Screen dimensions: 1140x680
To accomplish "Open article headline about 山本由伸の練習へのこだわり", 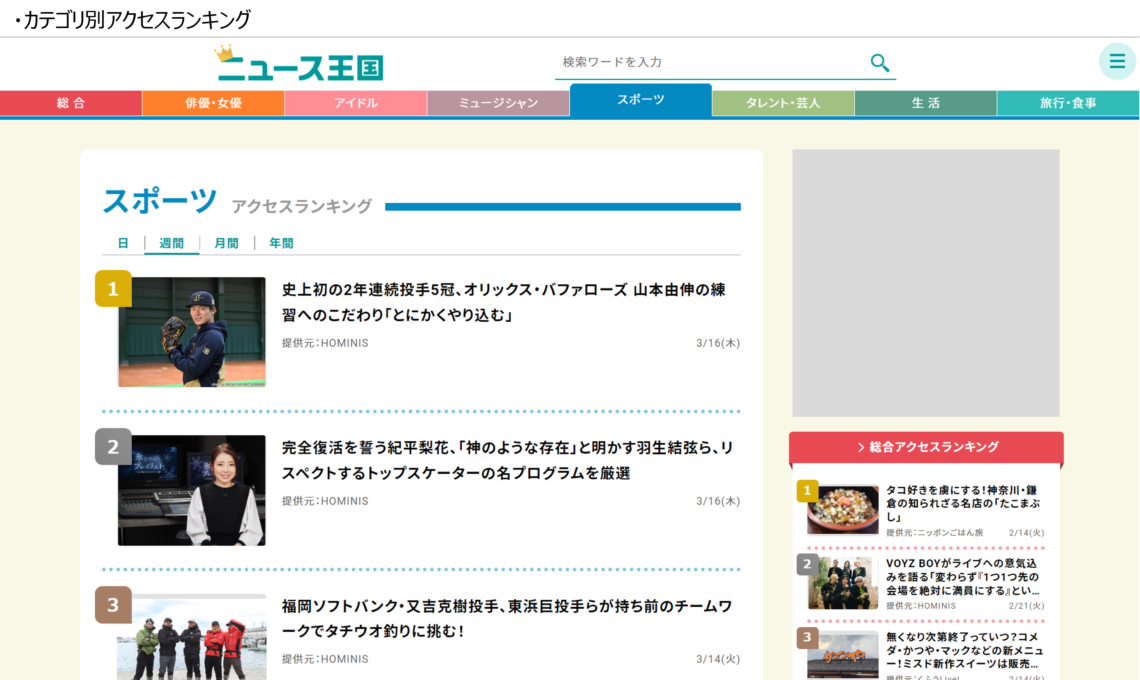I will (x=503, y=303).
